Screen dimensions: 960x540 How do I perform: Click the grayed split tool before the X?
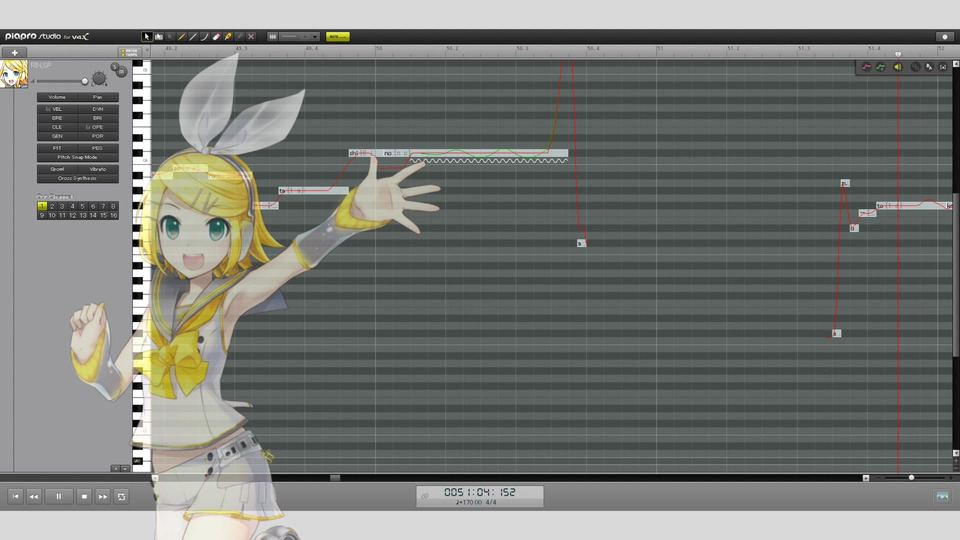240,37
